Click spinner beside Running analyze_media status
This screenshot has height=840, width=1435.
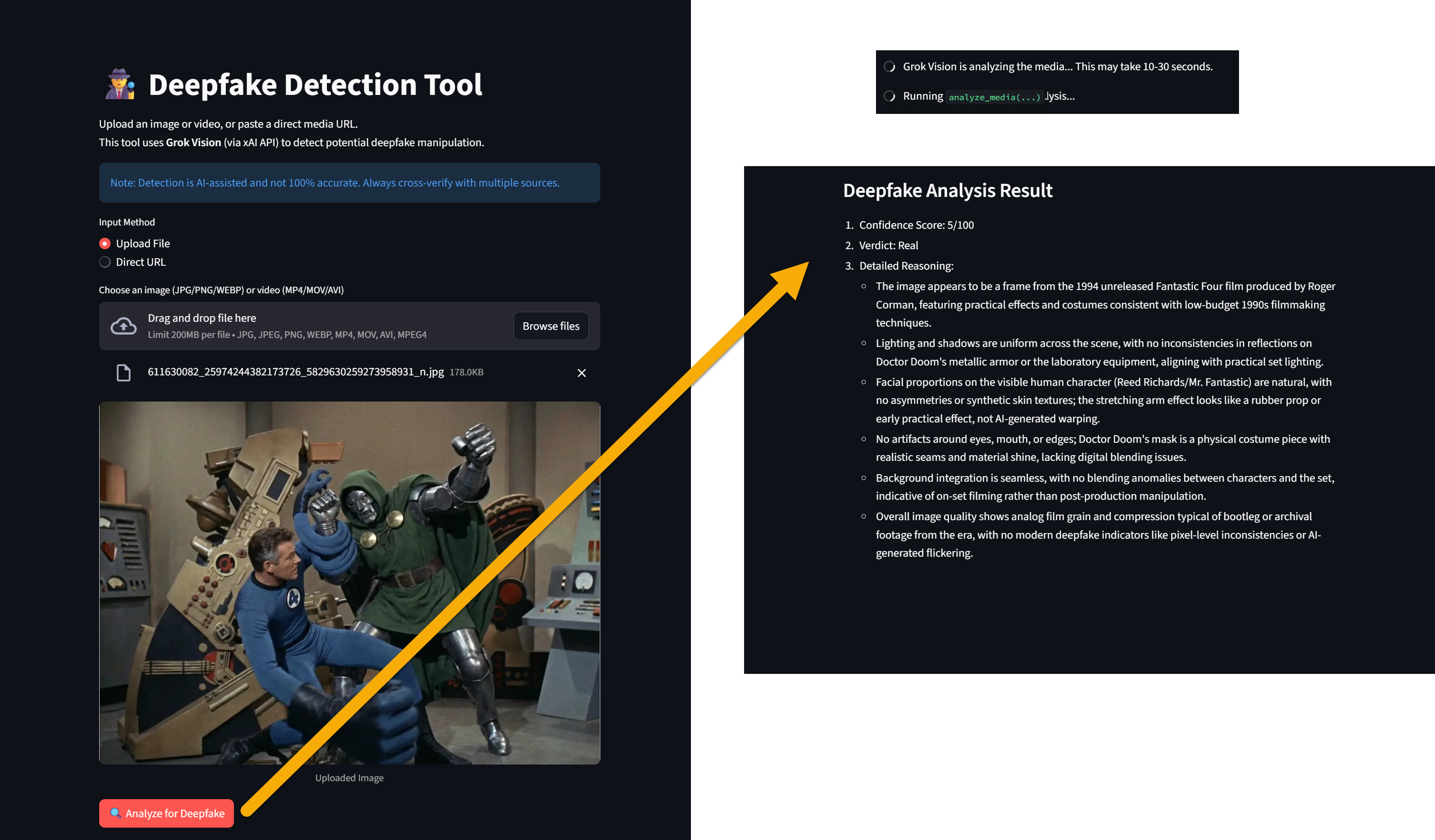coord(889,96)
